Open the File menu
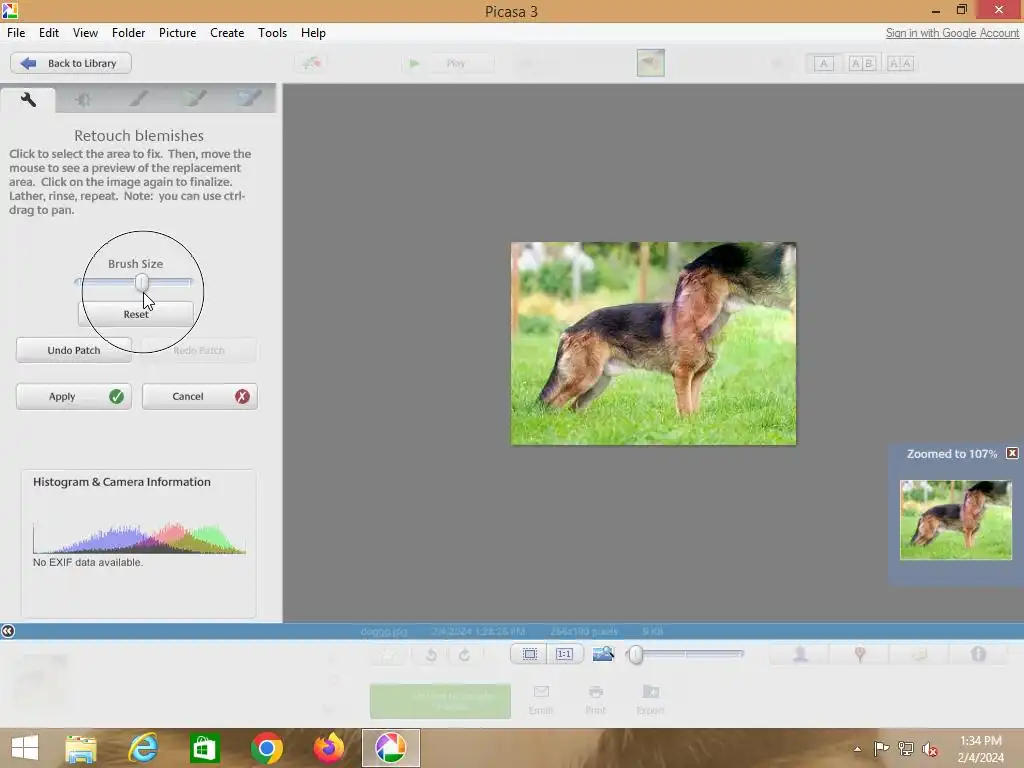The image size is (1024, 768). tap(16, 33)
